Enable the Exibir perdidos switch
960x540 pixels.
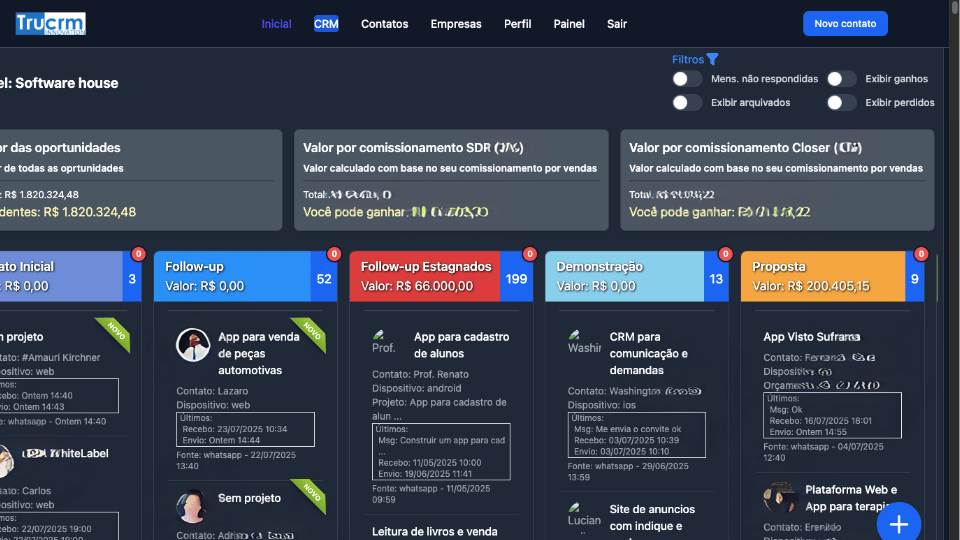click(x=841, y=102)
